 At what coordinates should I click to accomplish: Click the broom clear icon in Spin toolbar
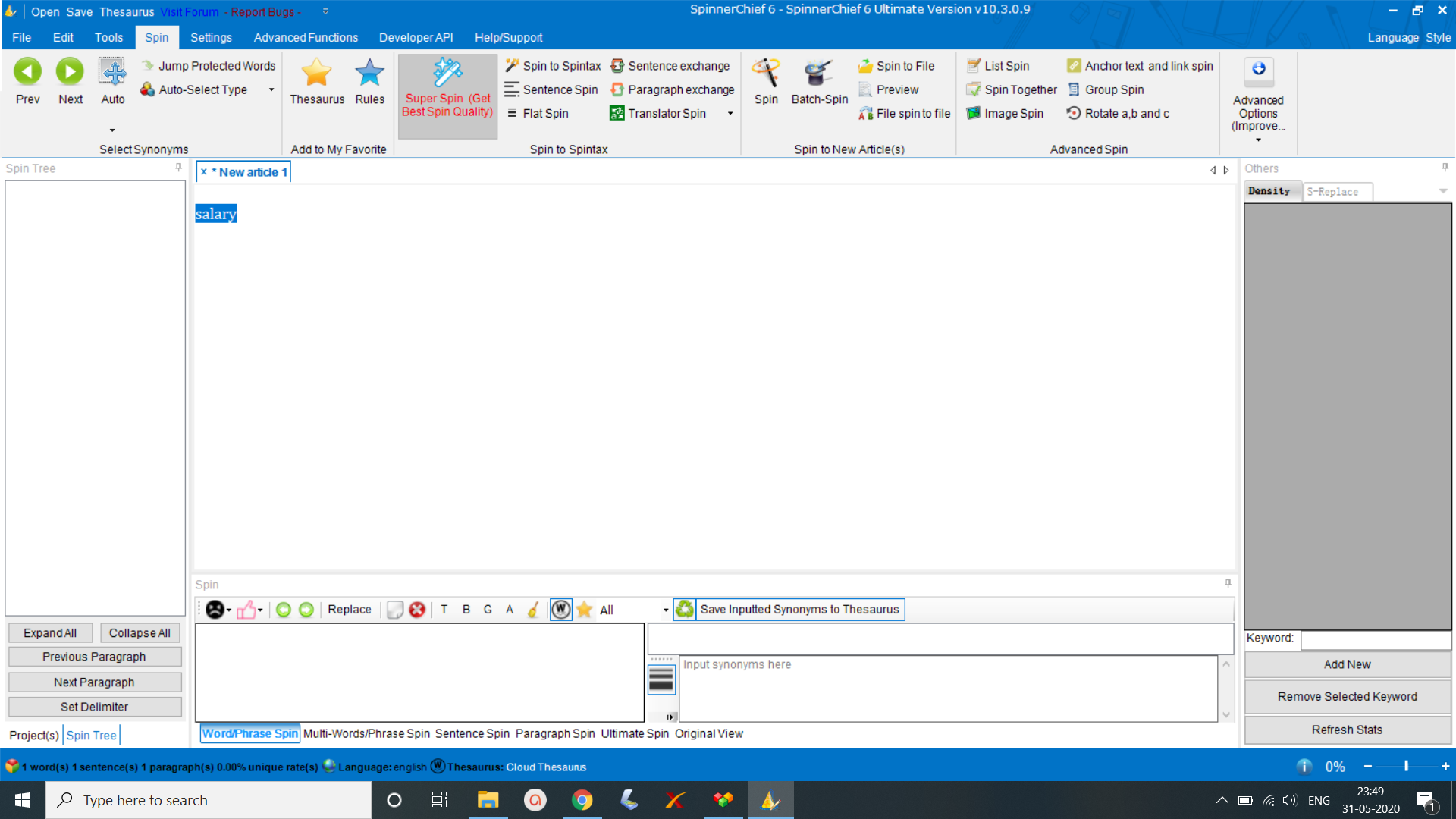(x=533, y=610)
